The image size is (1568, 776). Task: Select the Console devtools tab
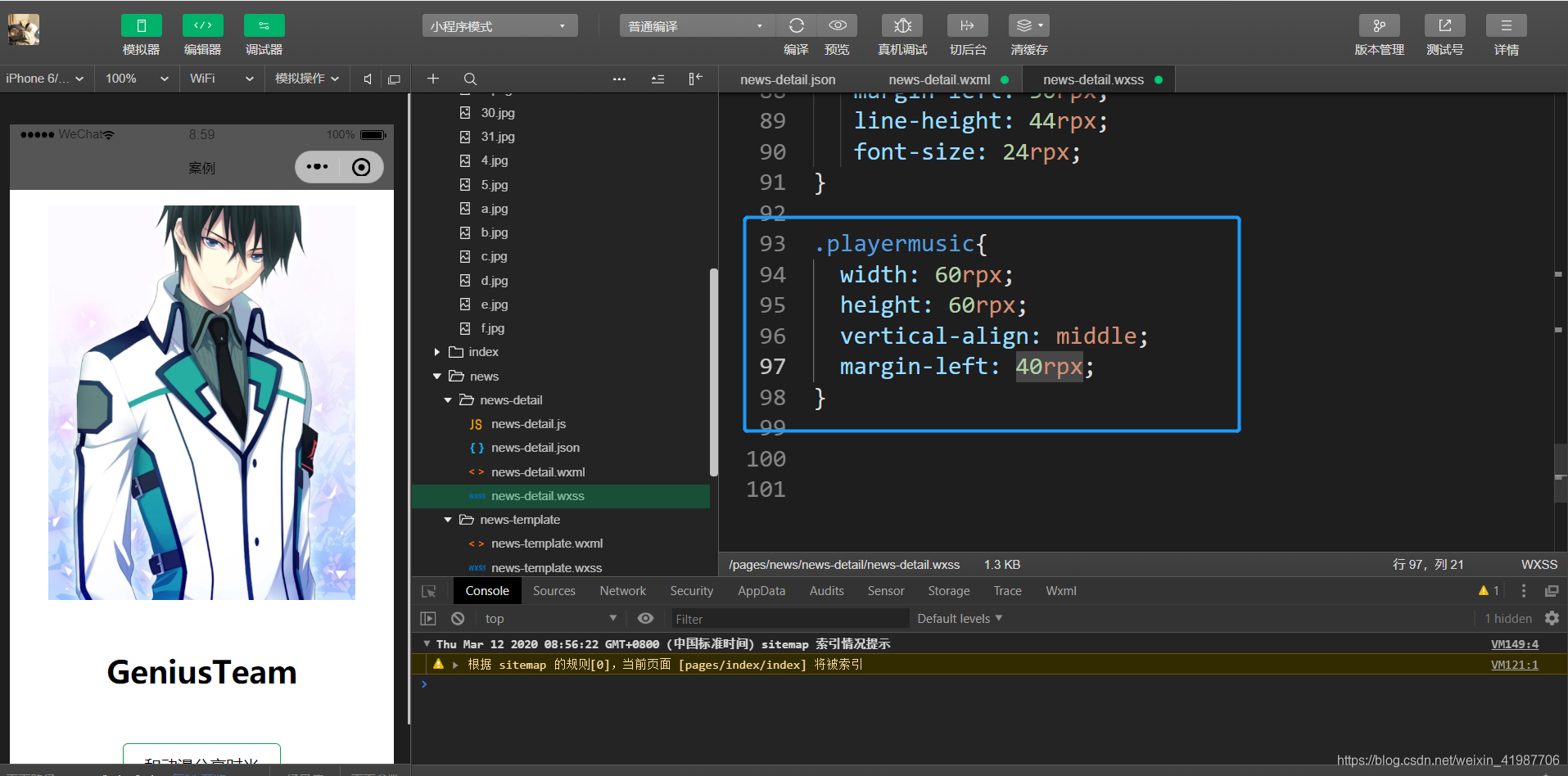coord(487,591)
